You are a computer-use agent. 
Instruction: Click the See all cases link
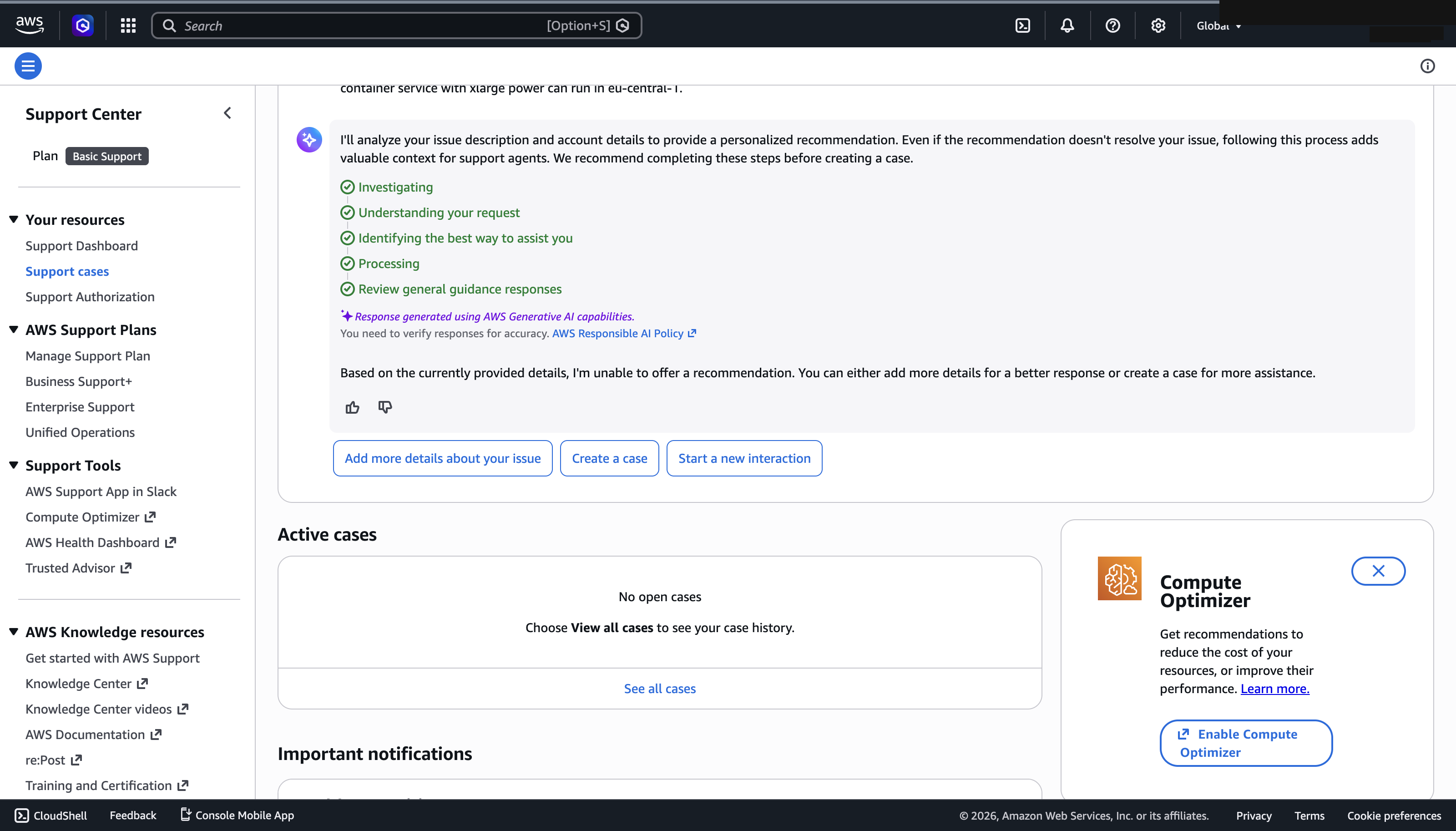pos(660,688)
